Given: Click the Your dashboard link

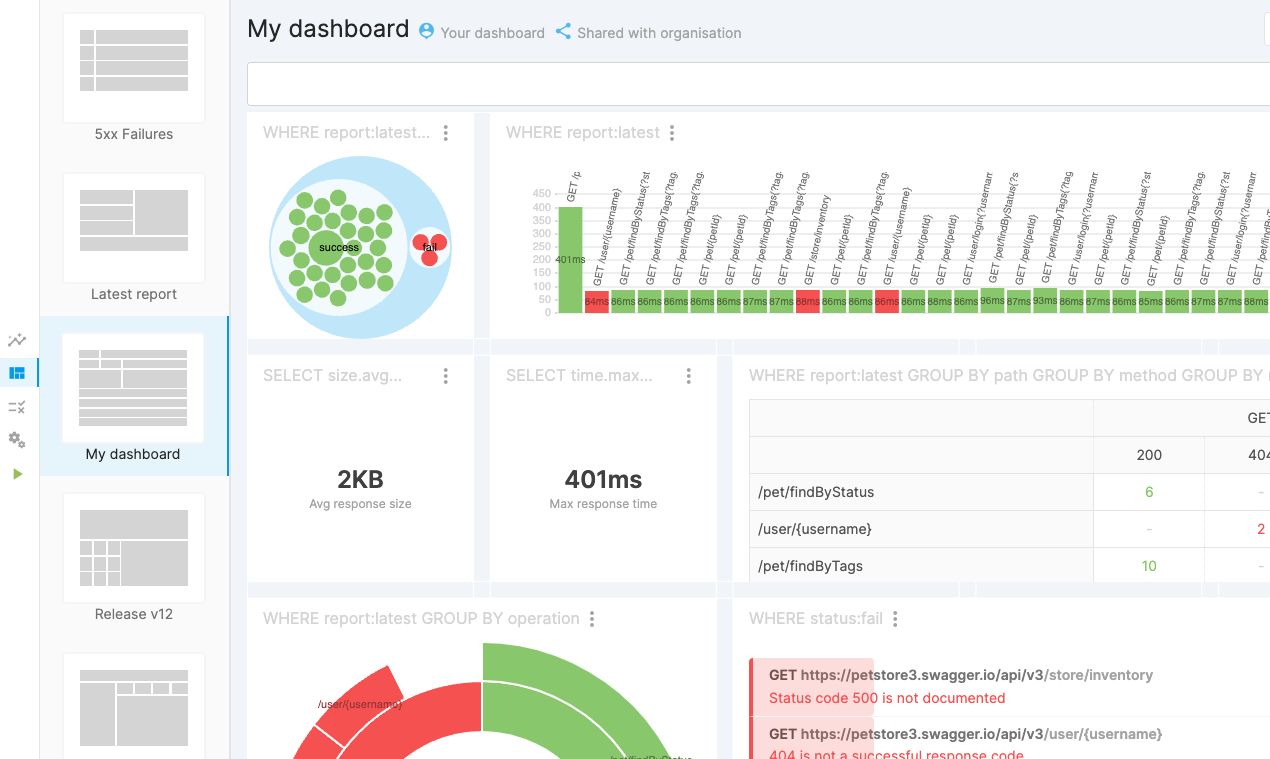Looking at the screenshot, I should [x=492, y=33].
